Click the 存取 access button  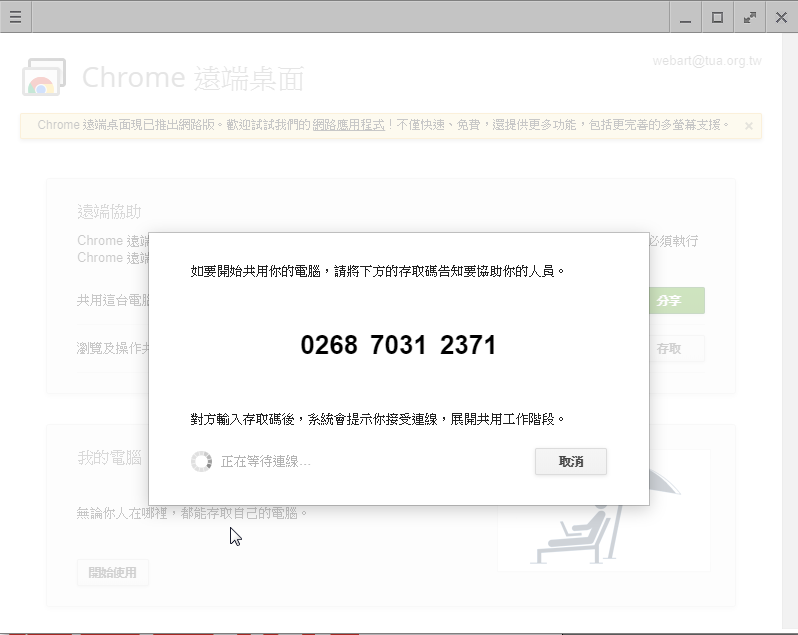coord(677,349)
